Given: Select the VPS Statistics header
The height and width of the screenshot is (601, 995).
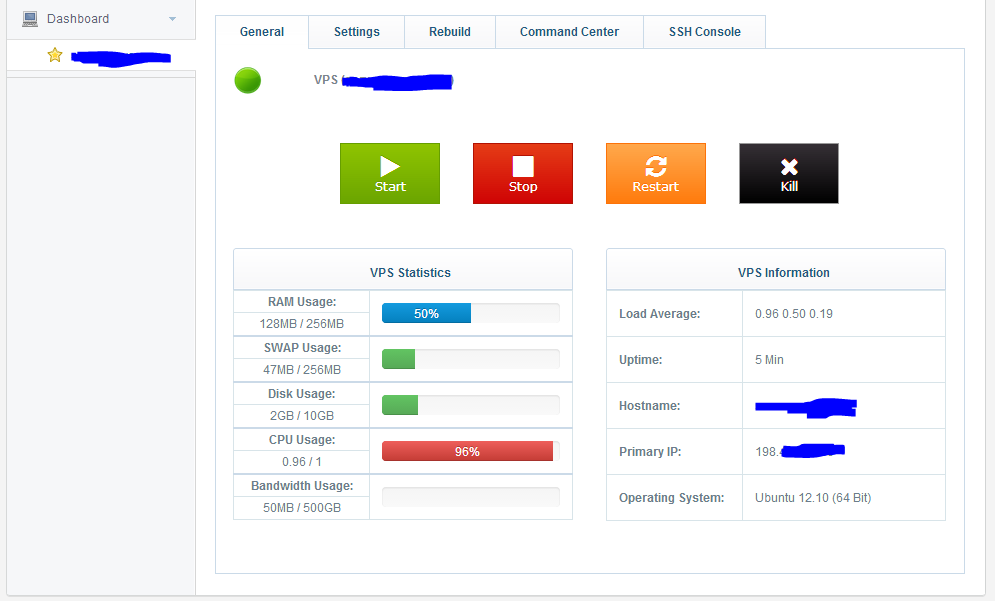Looking at the screenshot, I should click(x=403, y=270).
